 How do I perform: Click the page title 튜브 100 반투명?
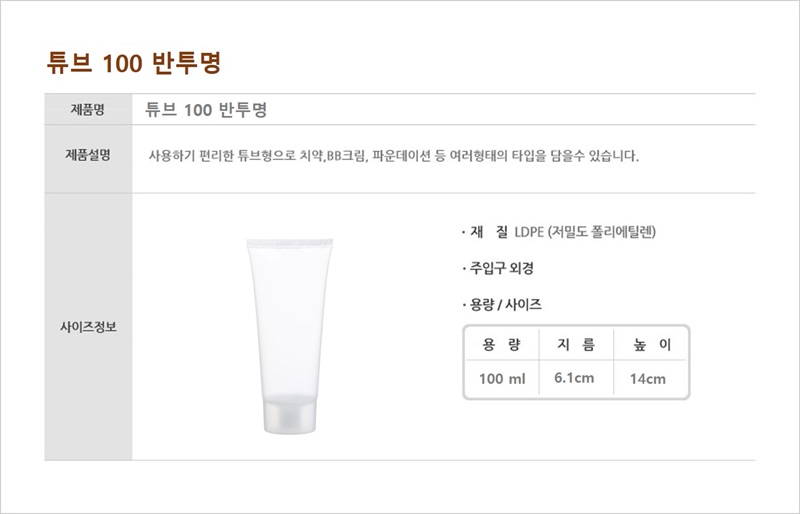[133, 61]
